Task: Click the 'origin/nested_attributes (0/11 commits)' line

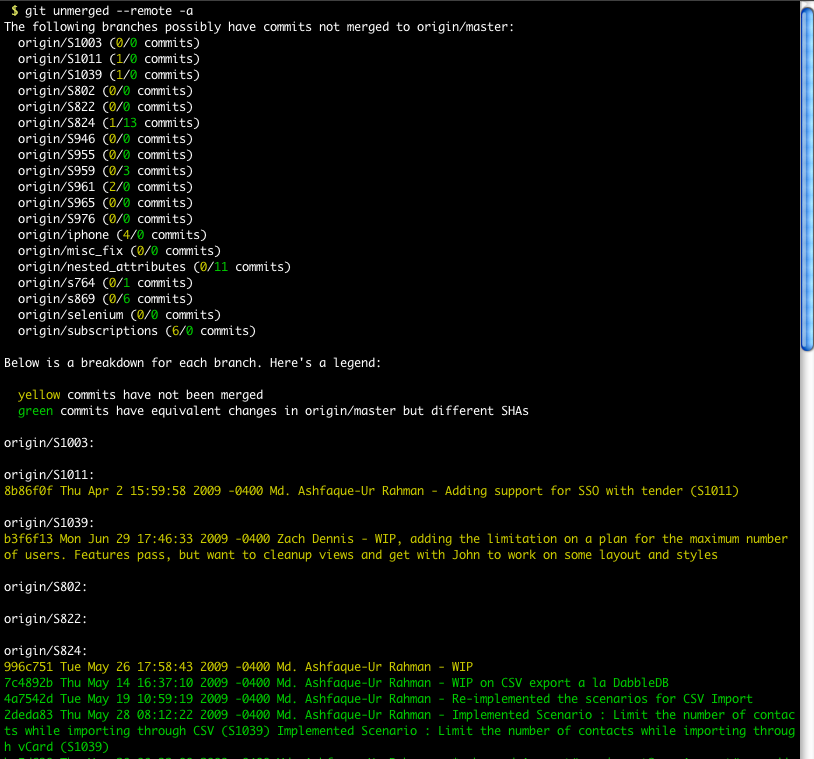Action: coord(154,267)
